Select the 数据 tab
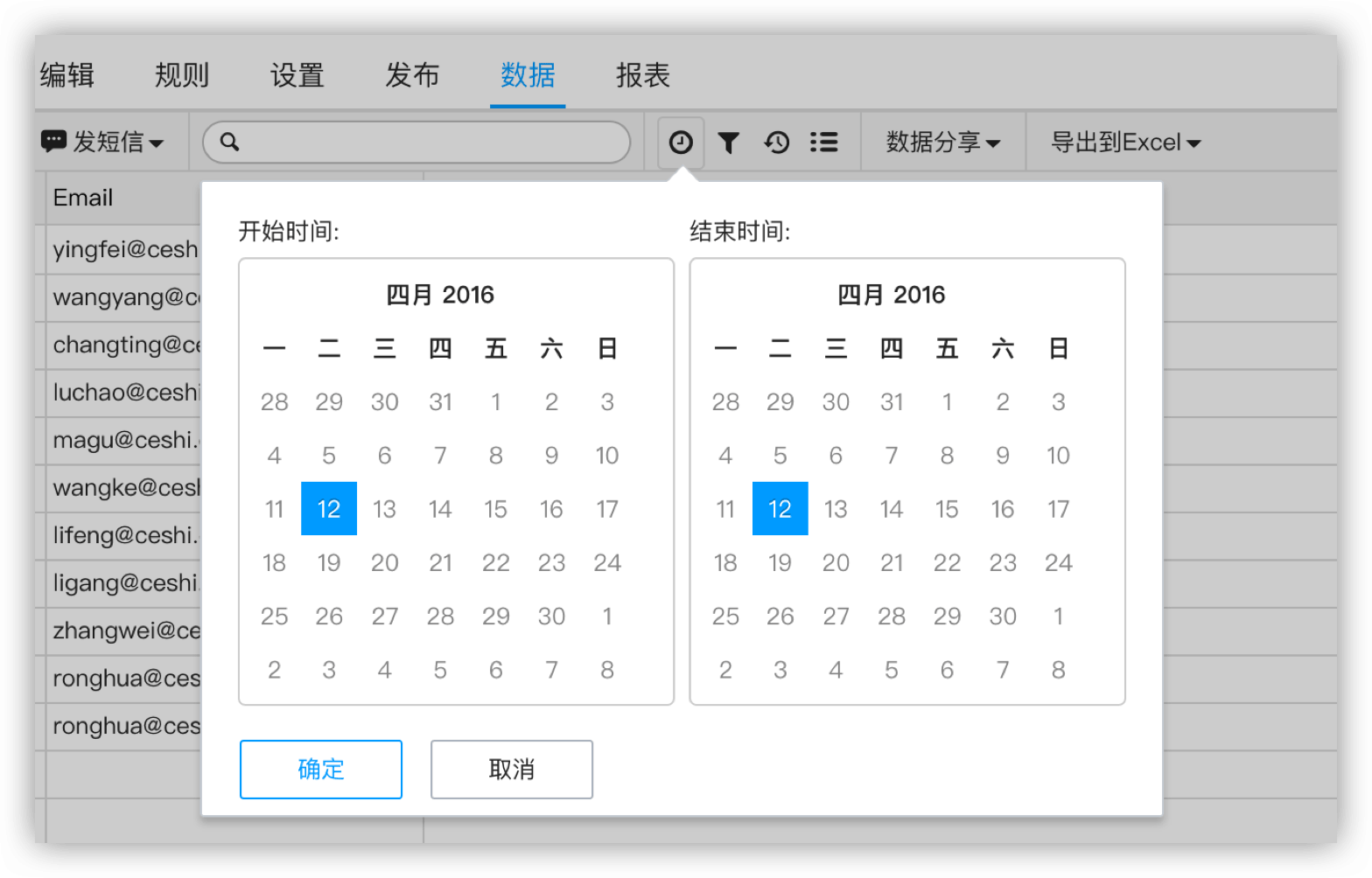This screenshot has width=1372, height=878. pyautogui.click(x=528, y=75)
